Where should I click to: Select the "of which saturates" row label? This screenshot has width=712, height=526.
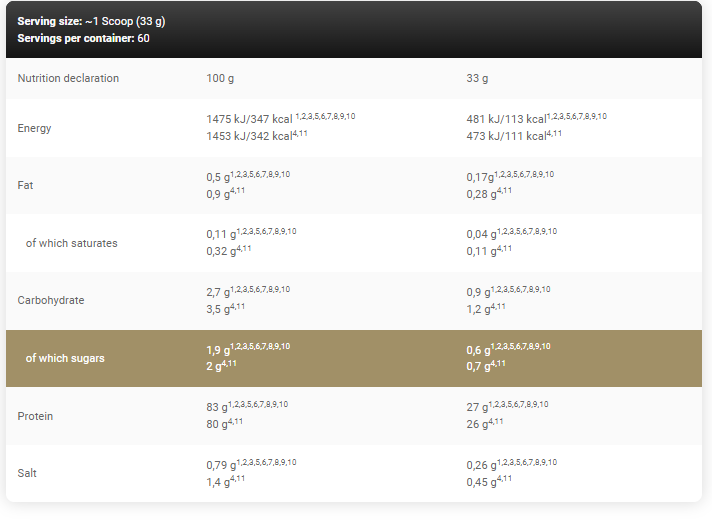[x=71, y=243]
